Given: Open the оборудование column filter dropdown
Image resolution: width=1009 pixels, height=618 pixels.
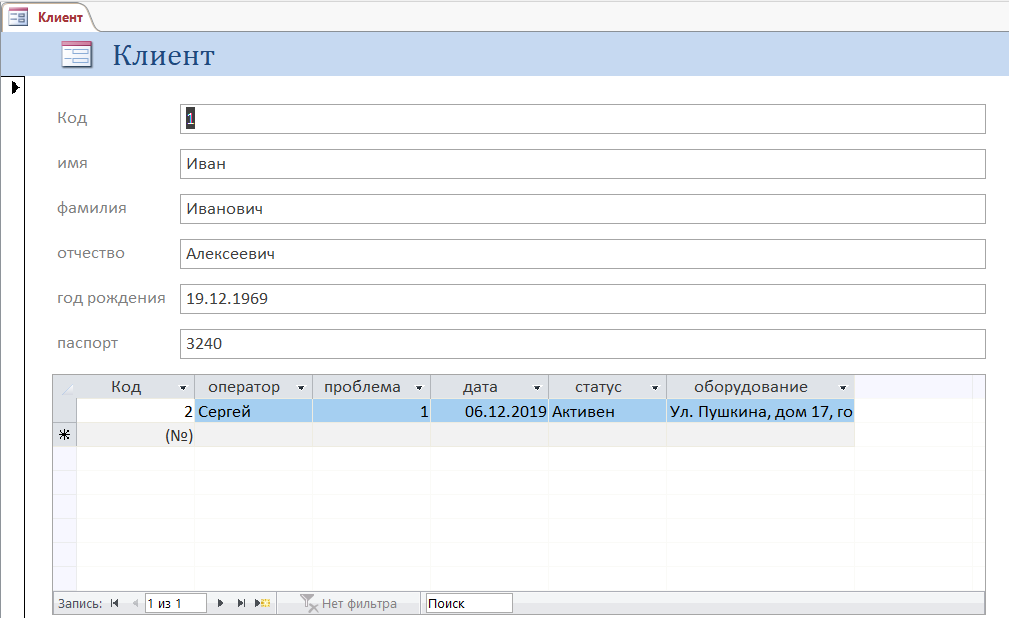Looking at the screenshot, I should [843, 388].
